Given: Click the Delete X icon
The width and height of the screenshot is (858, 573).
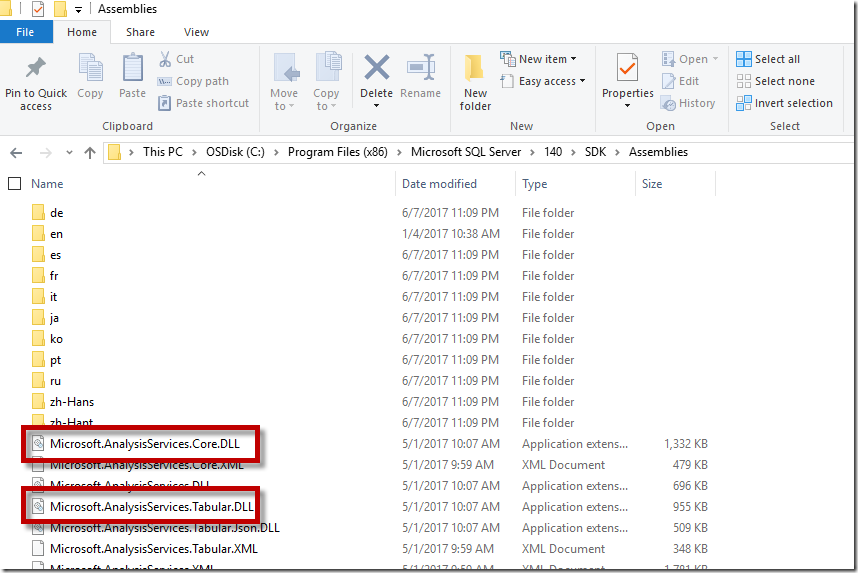Looking at the screenshot, I should pos(377,67).
